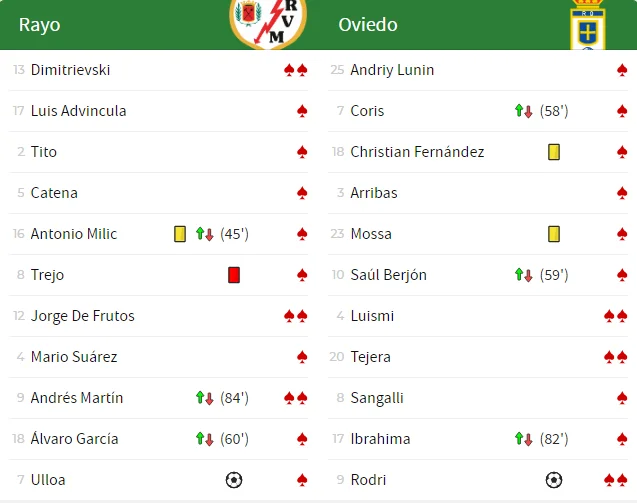Click Rodri's goal ball icon
637x503 pixels.
click(x=554, y=480)
